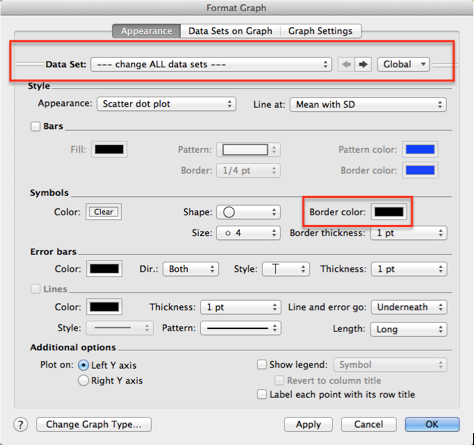Open the Data Set selection dropdown
The width and height of the screenshot is (475, 446).
point(211,64)
